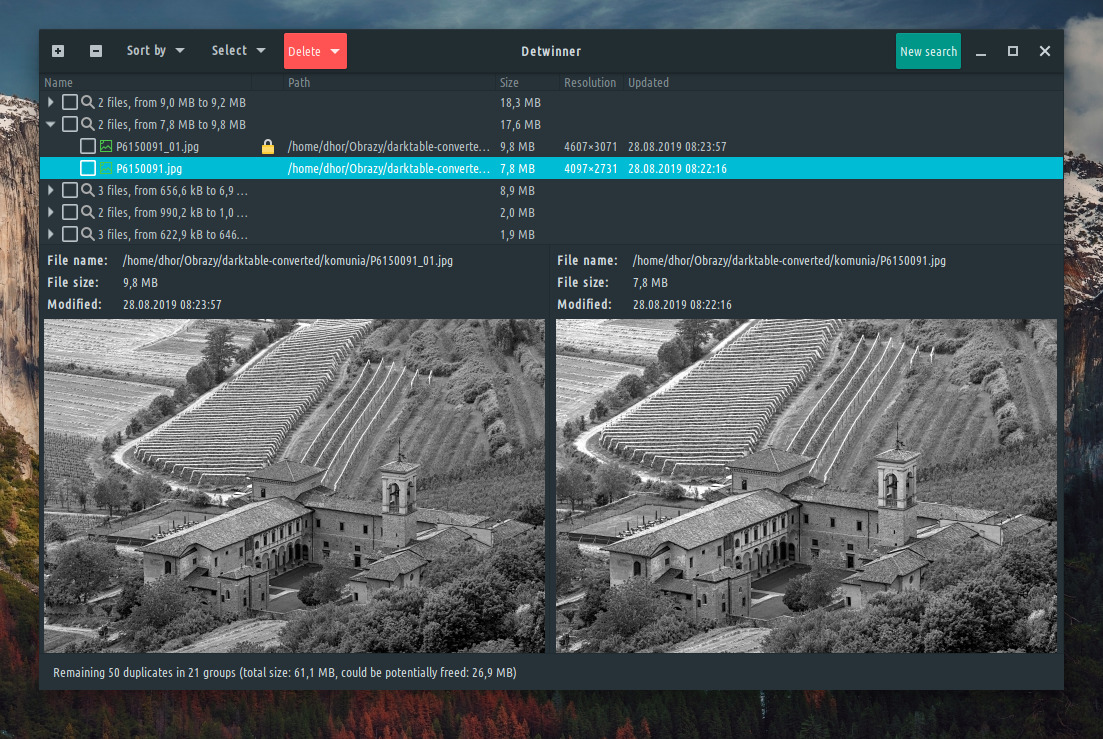This screenshot has height=739, width=1103.
Task: Open the Select dropdown menu
Action: pyautogui.click(x=238, y=51)
